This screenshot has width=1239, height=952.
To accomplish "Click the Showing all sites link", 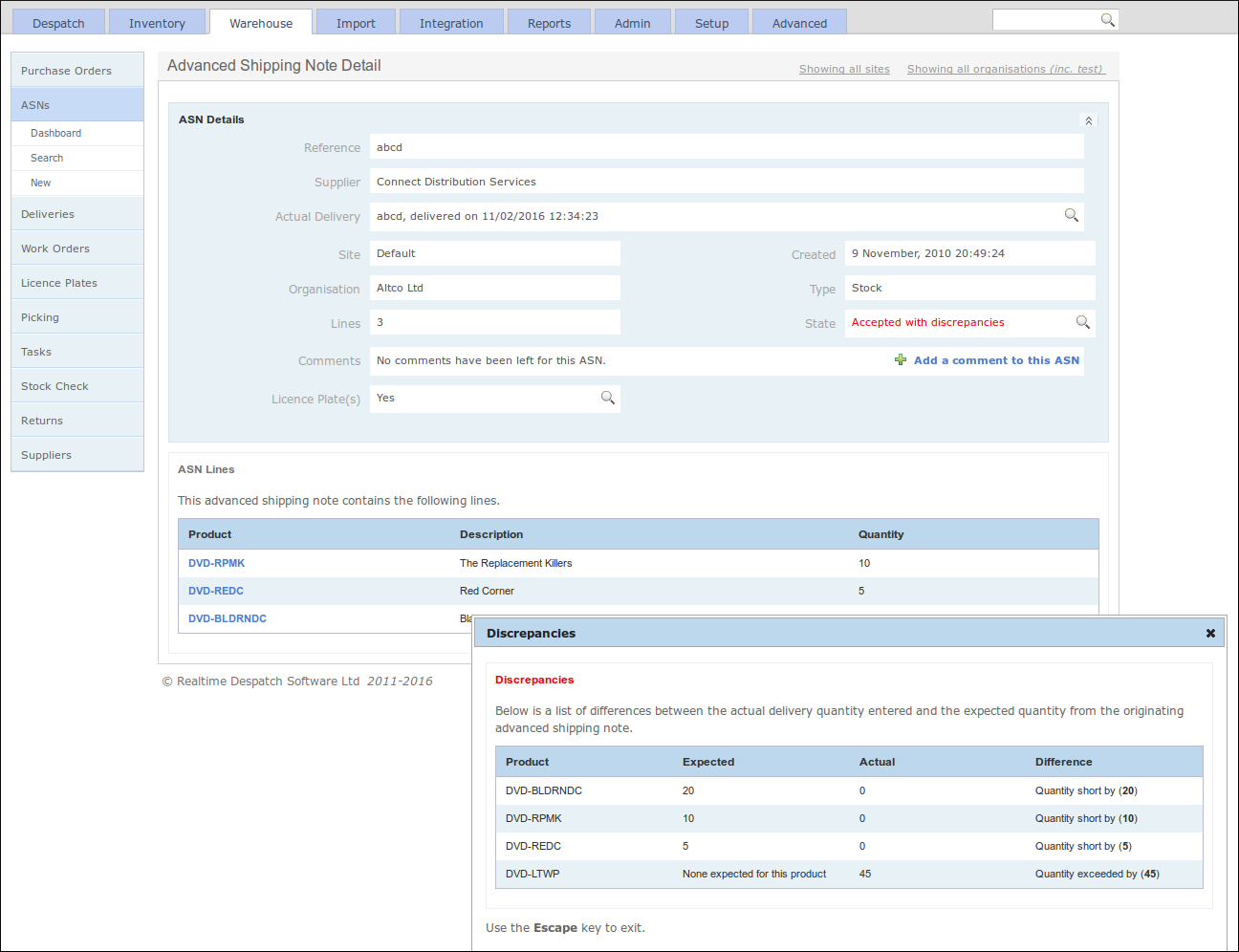I will coord(844,69).
